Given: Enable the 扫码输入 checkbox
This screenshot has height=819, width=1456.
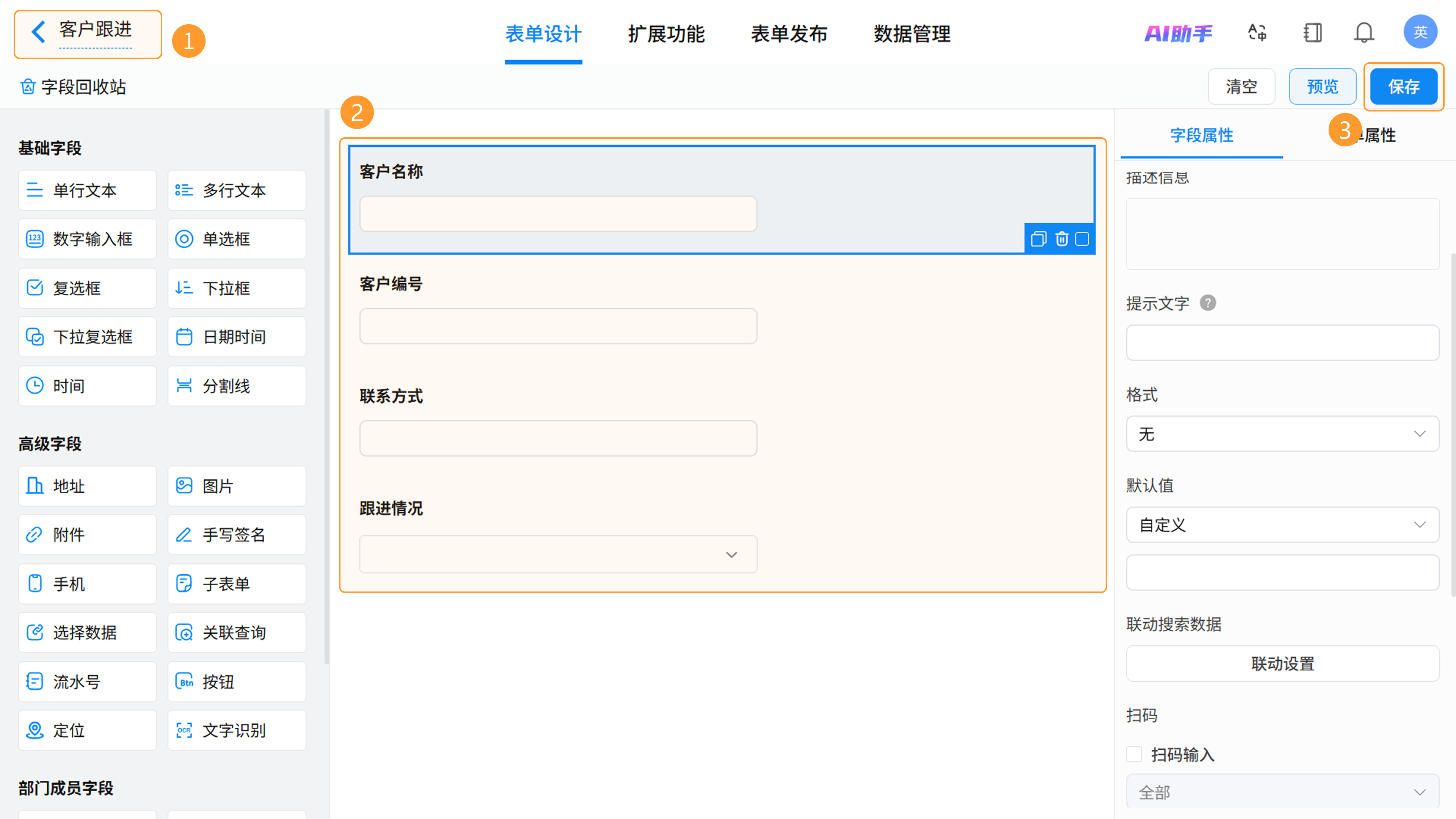Looking at the screenshot, I should [x=1134, y=754].
